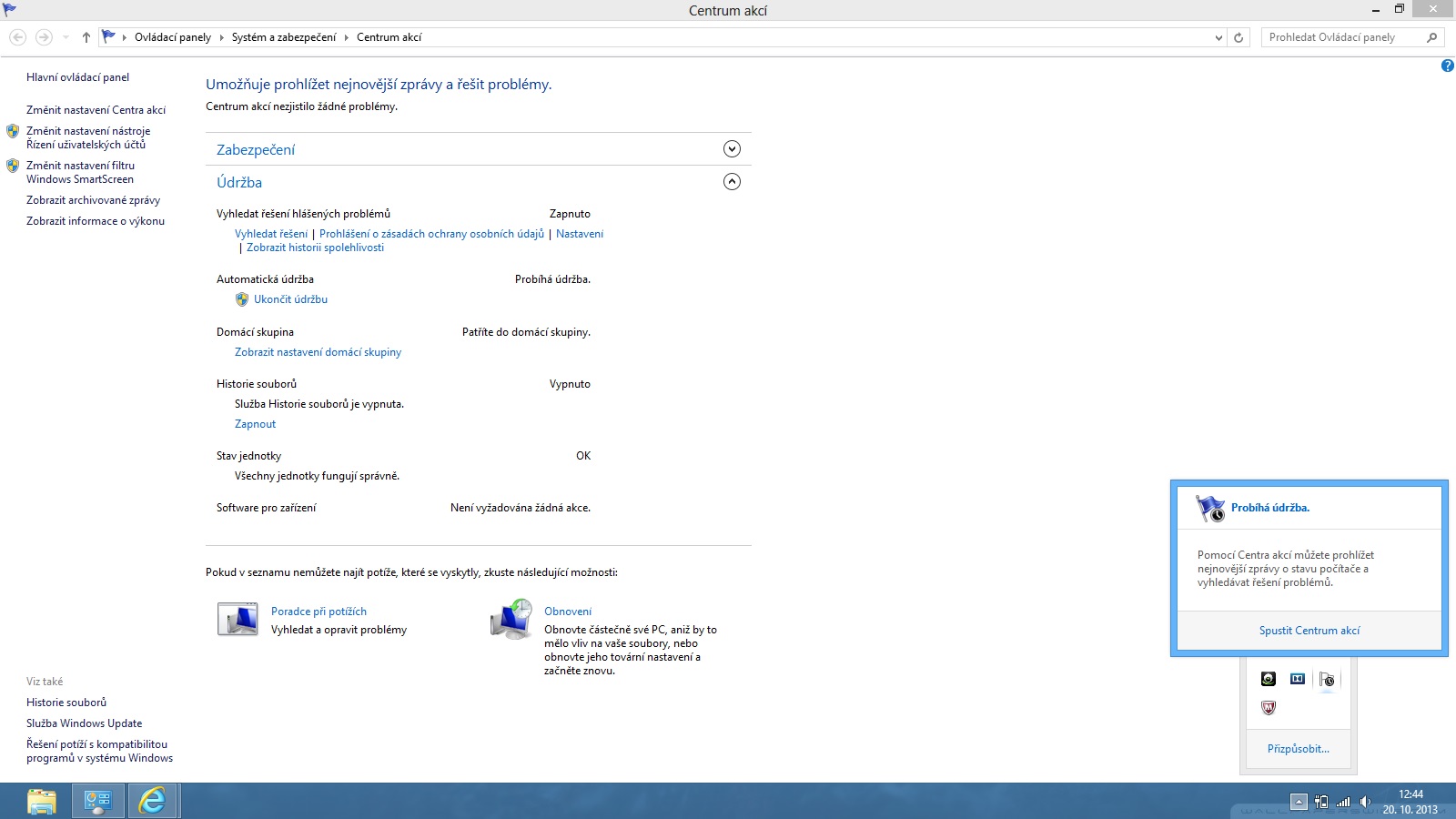Viewport: 1456px width, 819px height.
Task: Collapse the Údržba section
Action: pyautogui.click(x=732, y=182)
